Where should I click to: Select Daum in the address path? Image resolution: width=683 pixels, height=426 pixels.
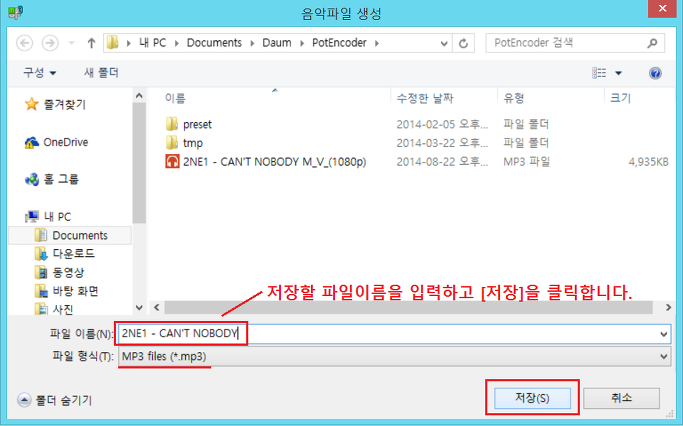277,43
